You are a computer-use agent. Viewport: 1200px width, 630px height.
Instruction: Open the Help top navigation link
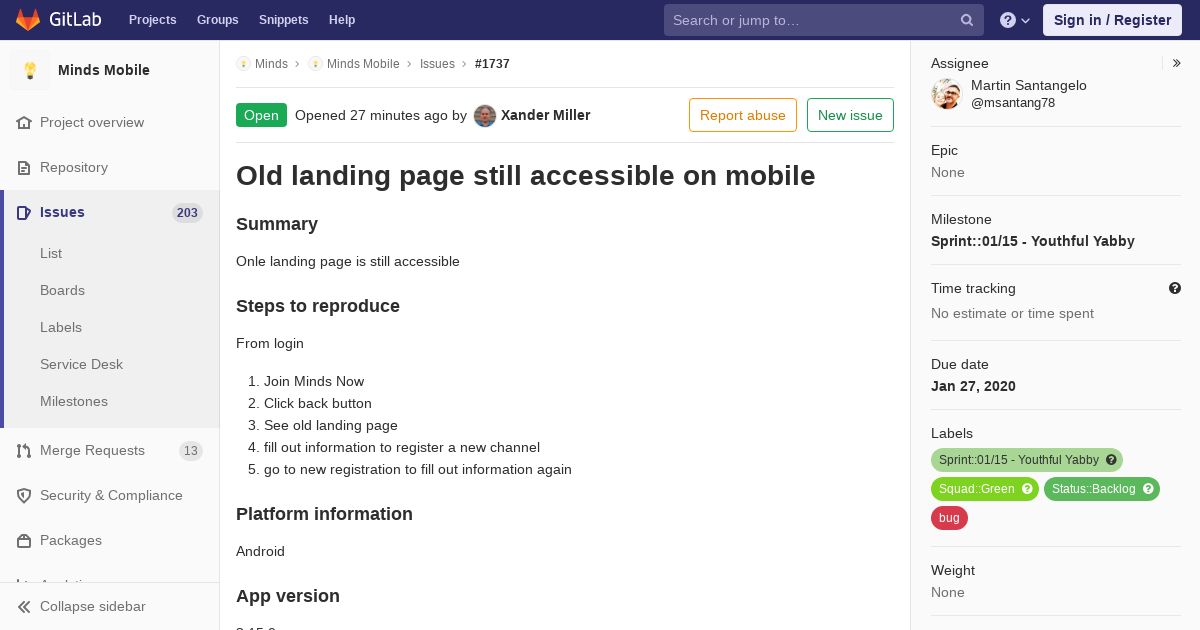point(342,20)
